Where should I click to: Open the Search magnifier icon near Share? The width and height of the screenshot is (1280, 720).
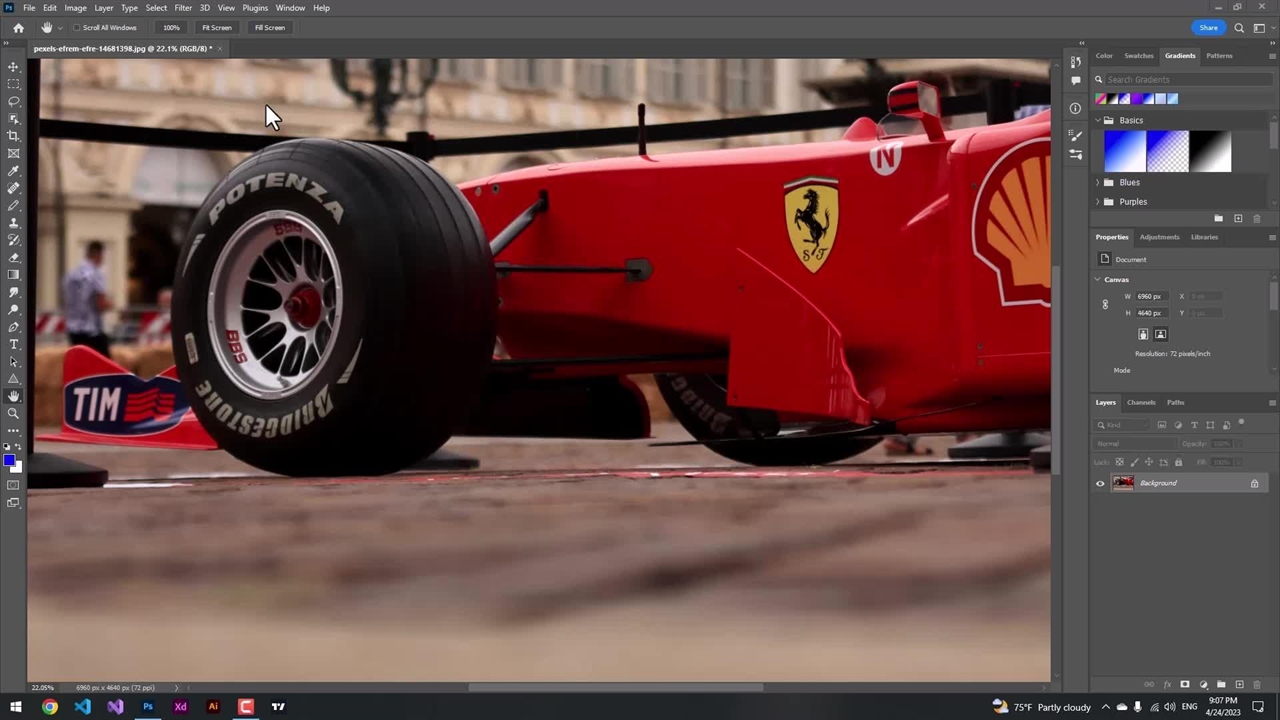(x=1239, y=28)
